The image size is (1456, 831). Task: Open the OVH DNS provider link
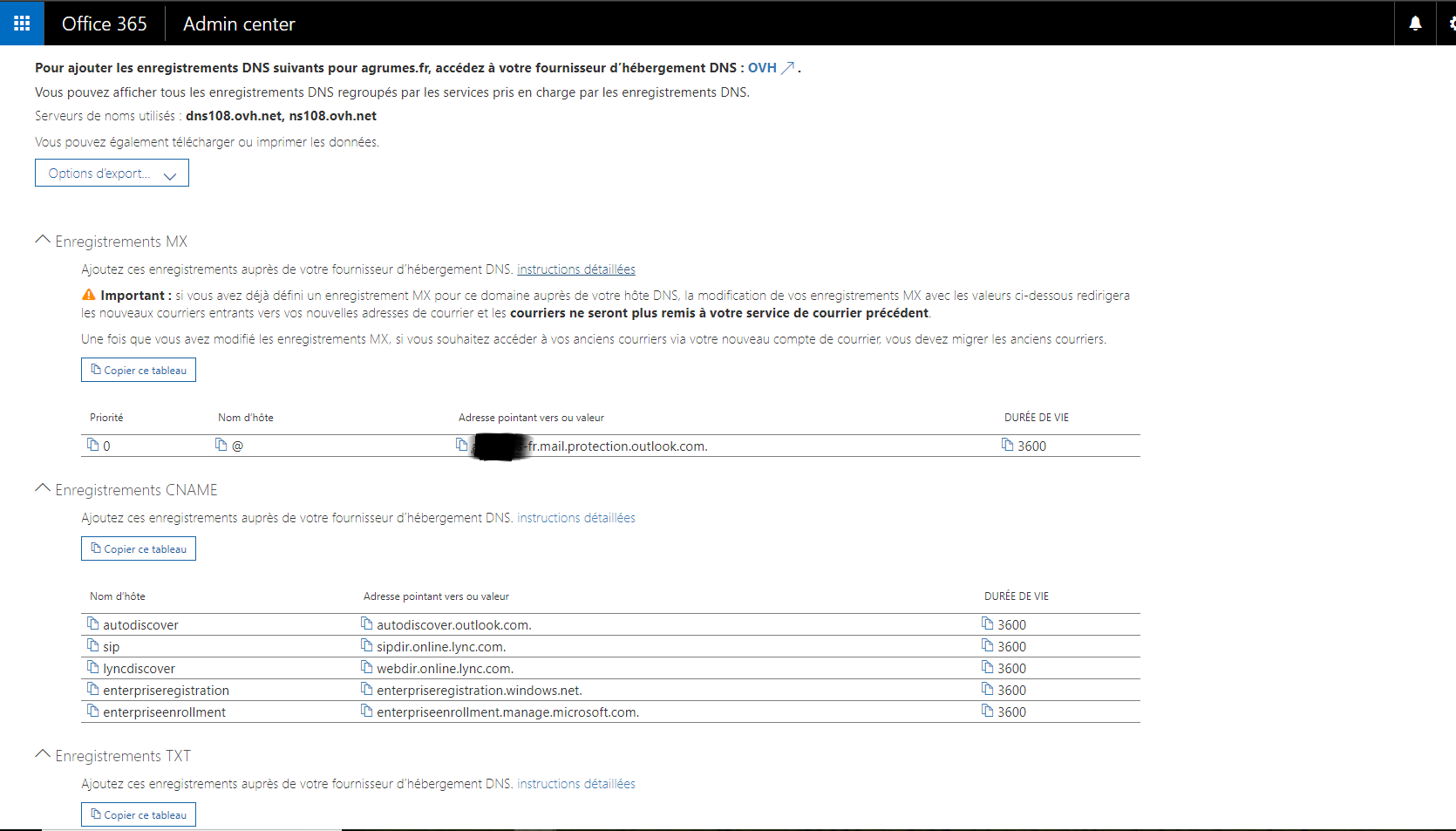(771, 68)
